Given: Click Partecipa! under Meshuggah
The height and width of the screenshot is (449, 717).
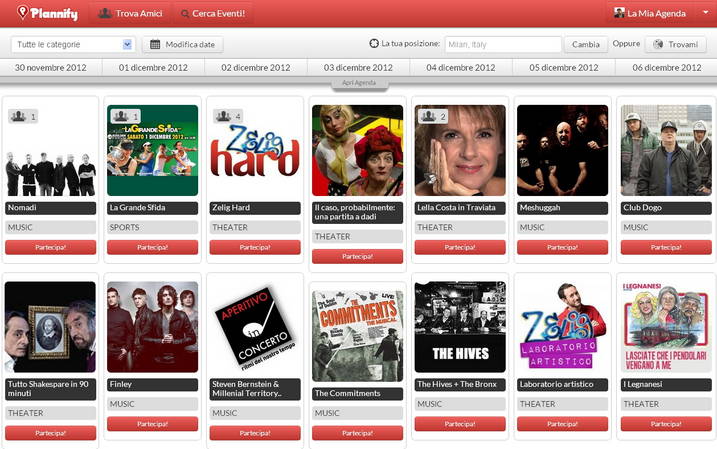Looking at the screenshot, I should [x=562, y=247].
